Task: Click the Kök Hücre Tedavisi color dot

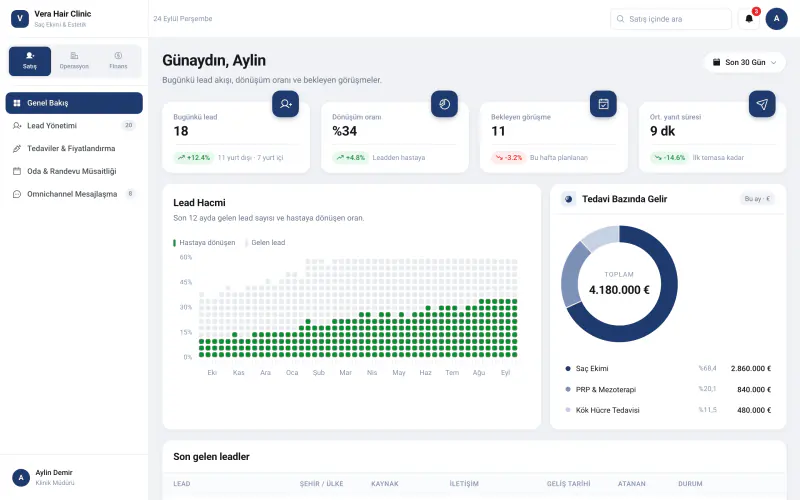Action: (568, 410)
